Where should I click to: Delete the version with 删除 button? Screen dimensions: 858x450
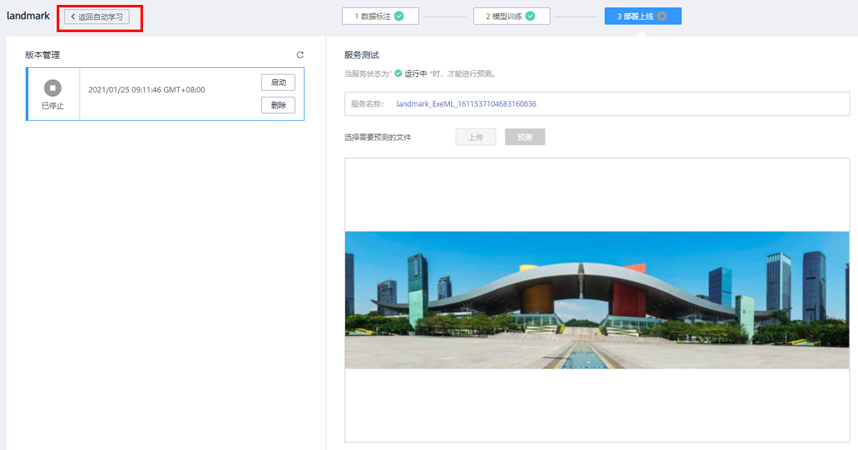tap(278, 105)
